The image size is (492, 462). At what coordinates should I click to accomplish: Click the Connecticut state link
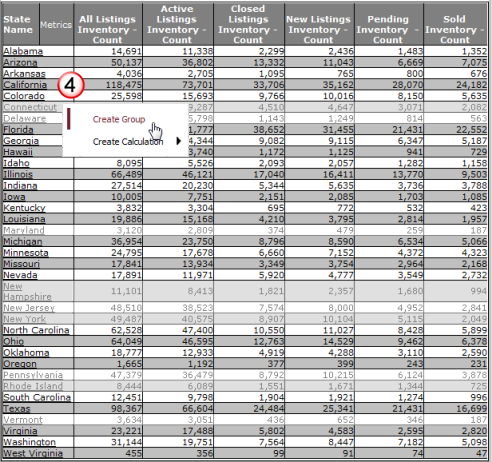[30, 107]
